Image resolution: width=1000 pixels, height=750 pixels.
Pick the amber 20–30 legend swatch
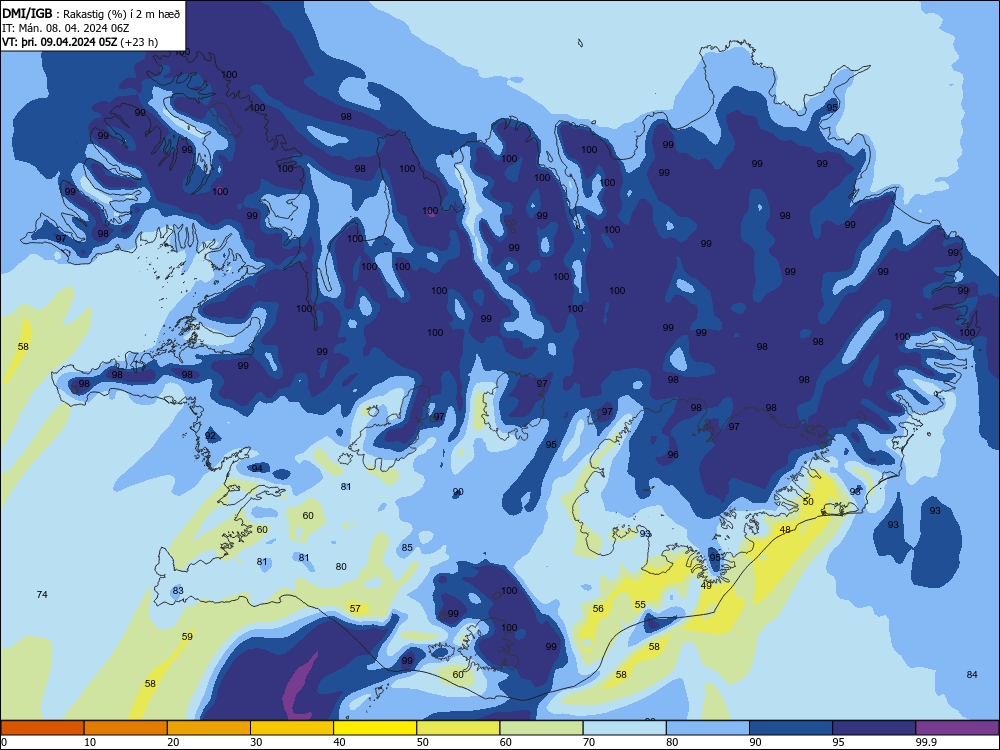pos(209,728)
